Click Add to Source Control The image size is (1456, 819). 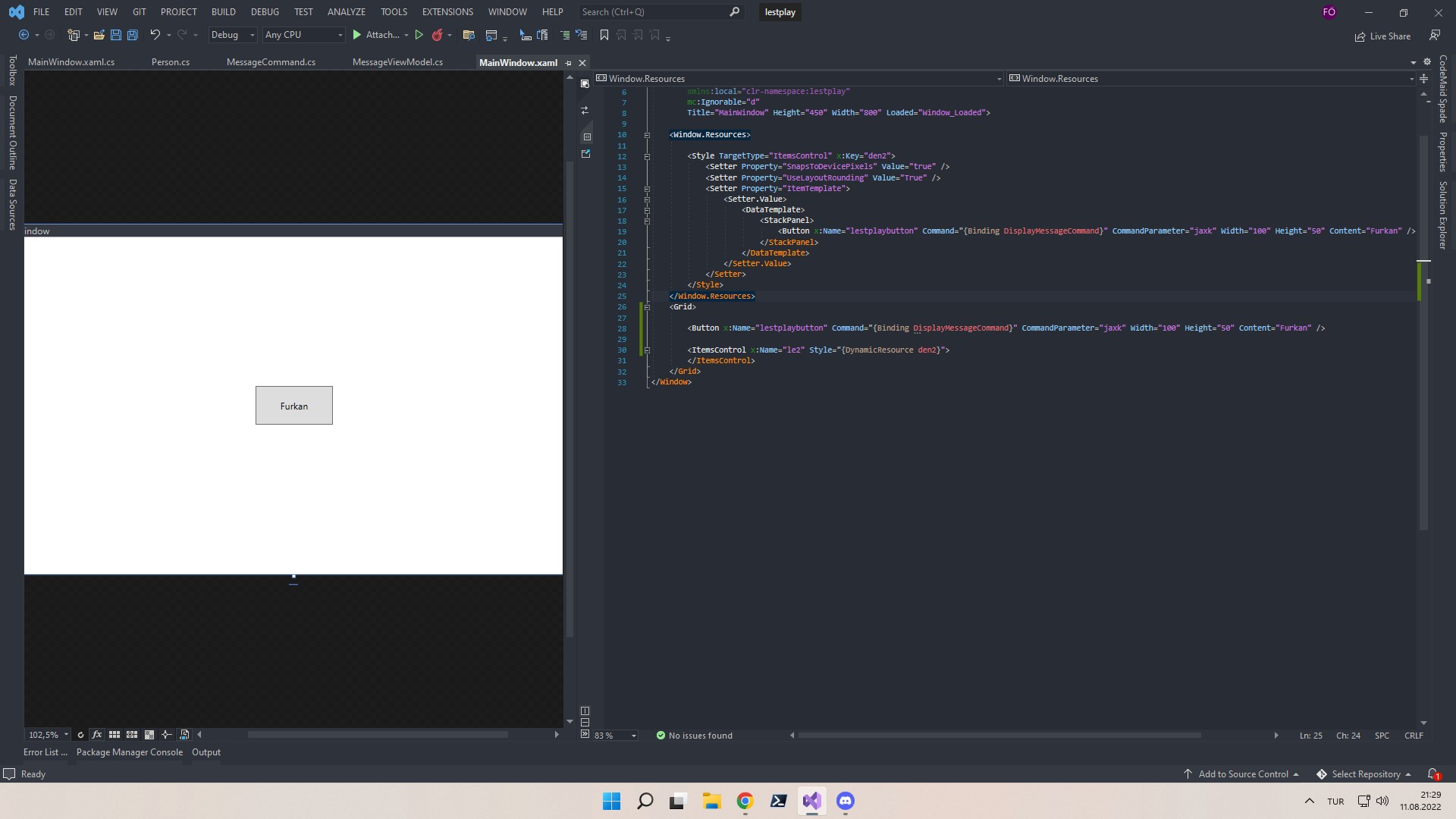click(1241, 774)
